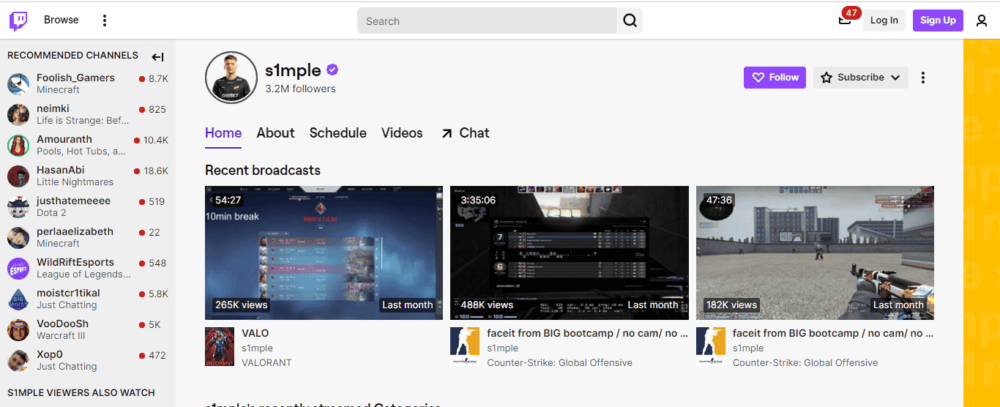This screenshot has width=1000, height=407.
Task: Switch to the About tab
Action: point(276,133)
